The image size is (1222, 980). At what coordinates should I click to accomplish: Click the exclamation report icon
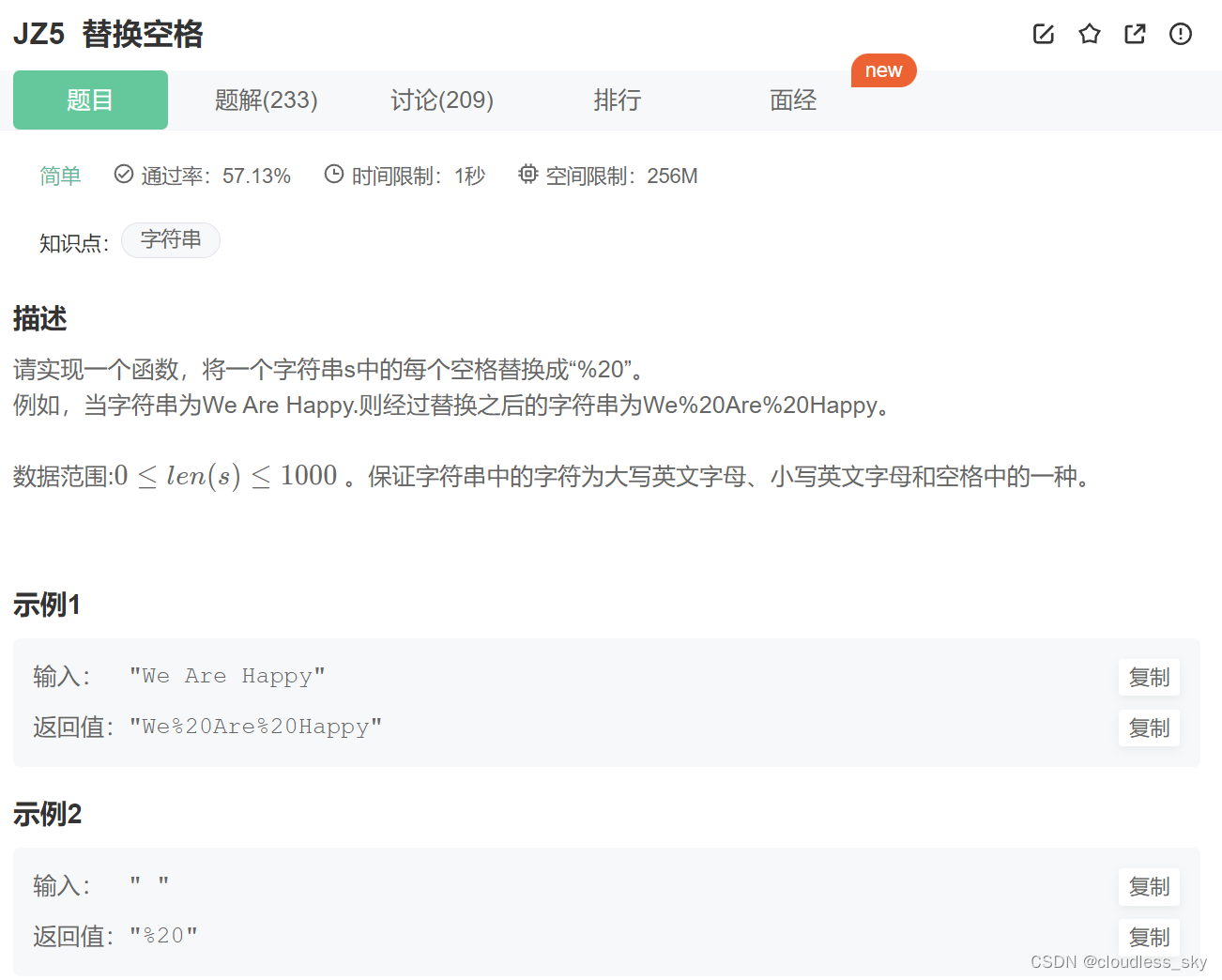point(1181,34)
